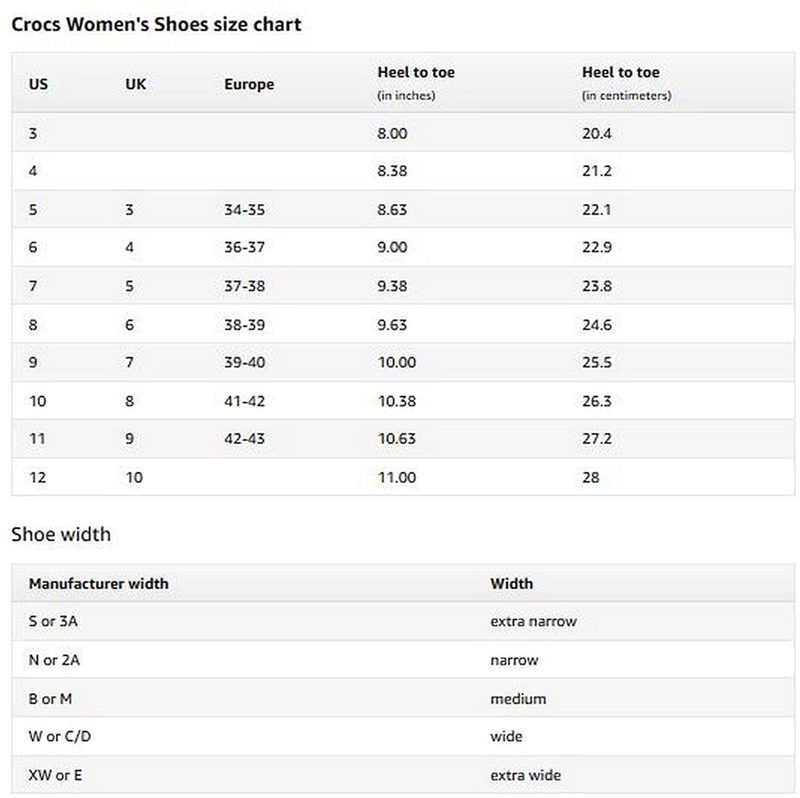Select the 34-35 Europe size cell

(244, 210)
